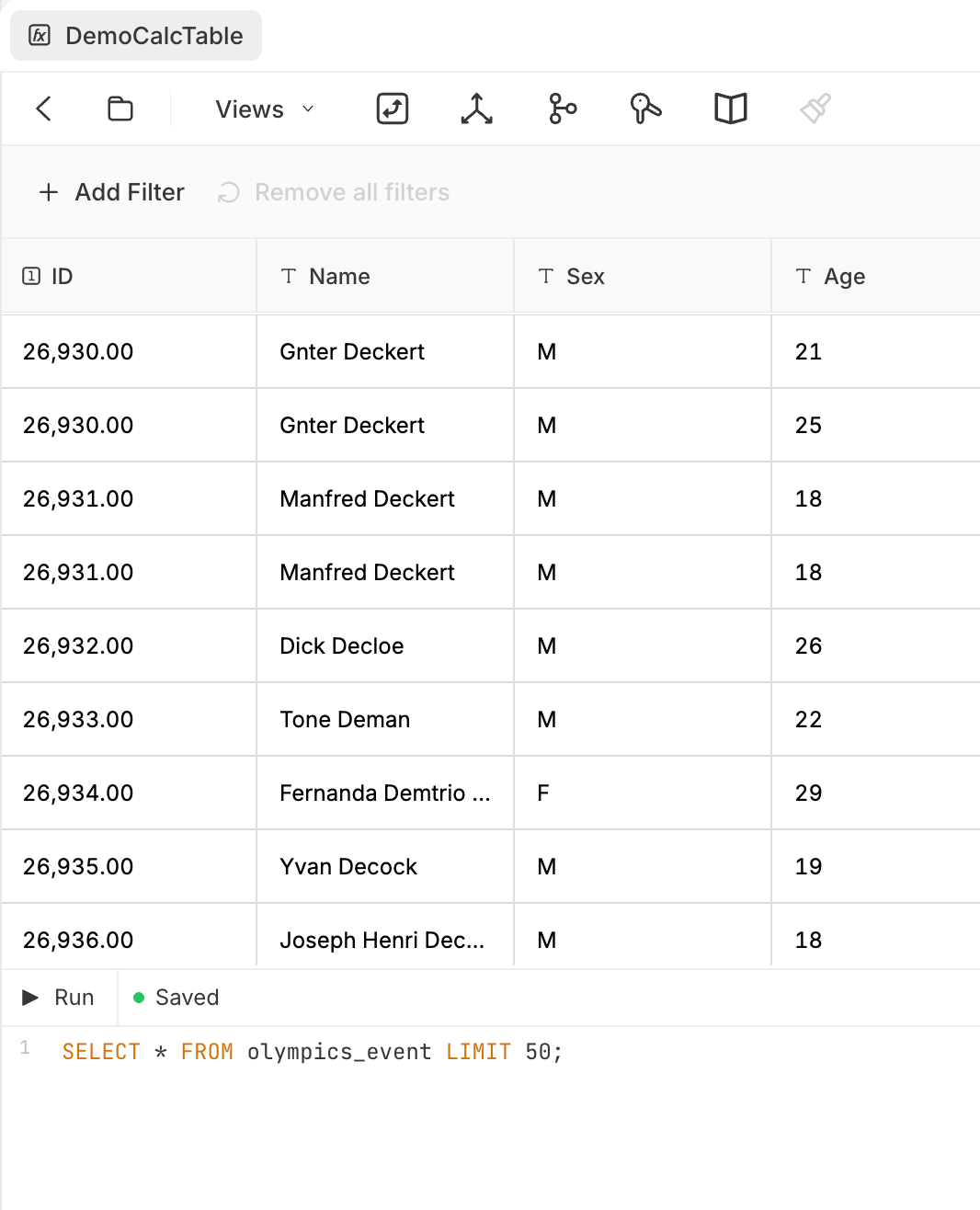
Task: Click the back arrow icon
Action: pyautogui.click(x=43, y=108)
